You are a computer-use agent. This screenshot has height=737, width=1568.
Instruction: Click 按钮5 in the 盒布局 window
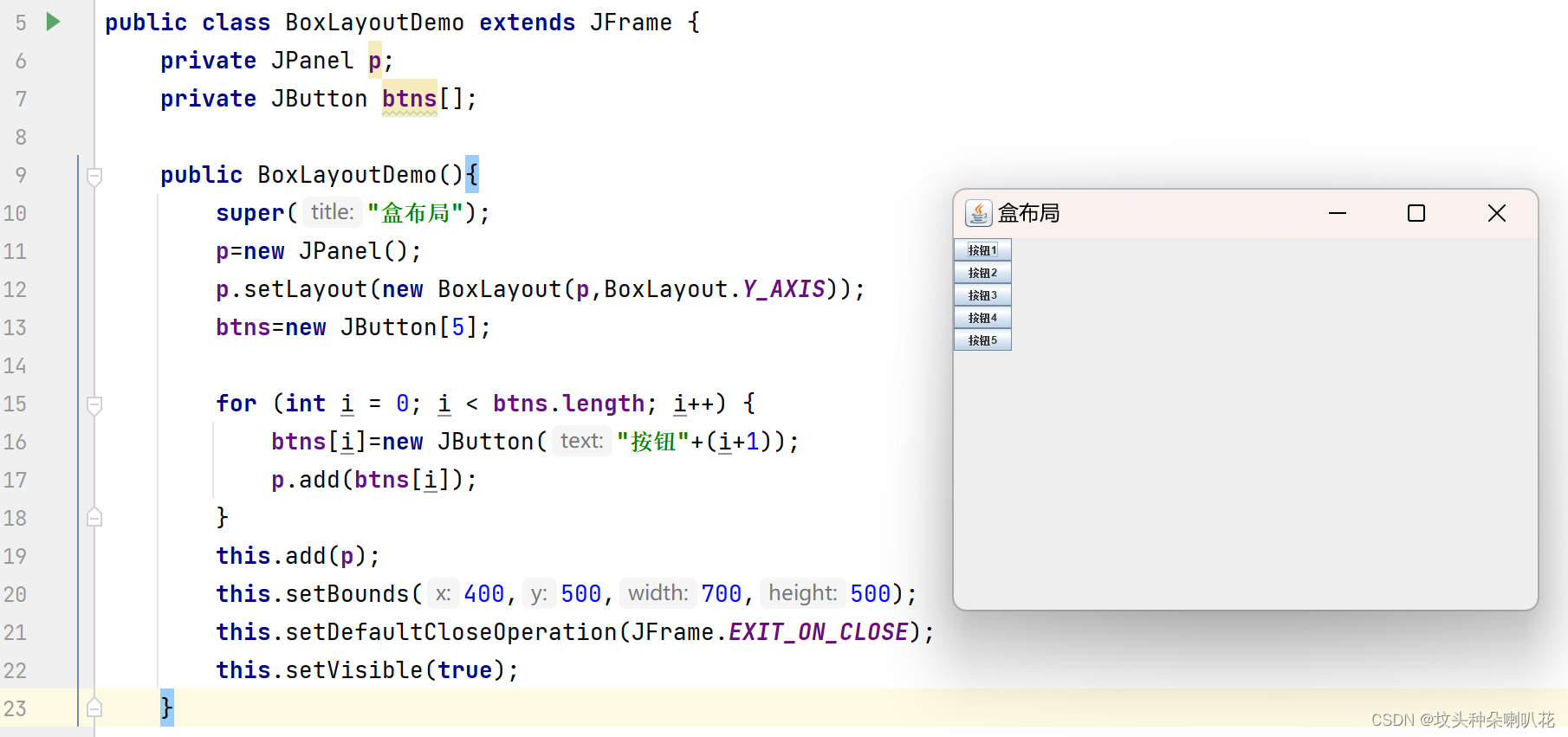click(982, 340)
